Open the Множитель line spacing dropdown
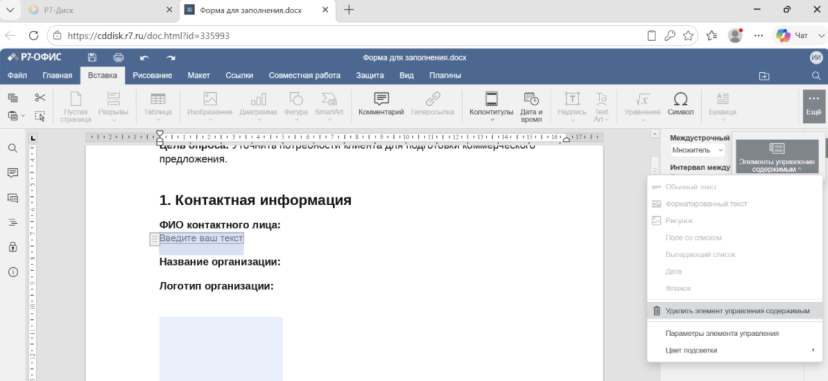 click(x=698, y=150)
